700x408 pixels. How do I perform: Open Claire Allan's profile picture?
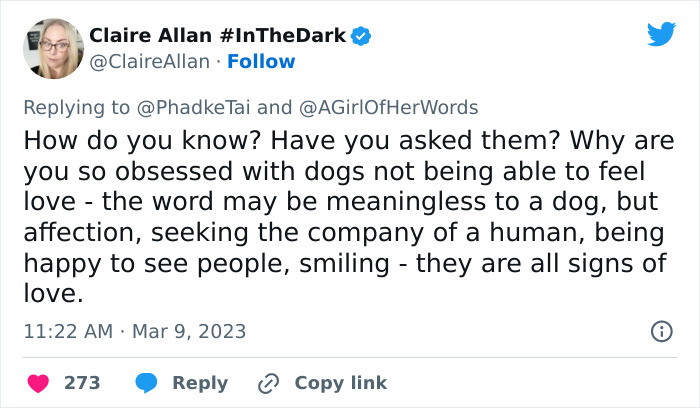(54, 49)
